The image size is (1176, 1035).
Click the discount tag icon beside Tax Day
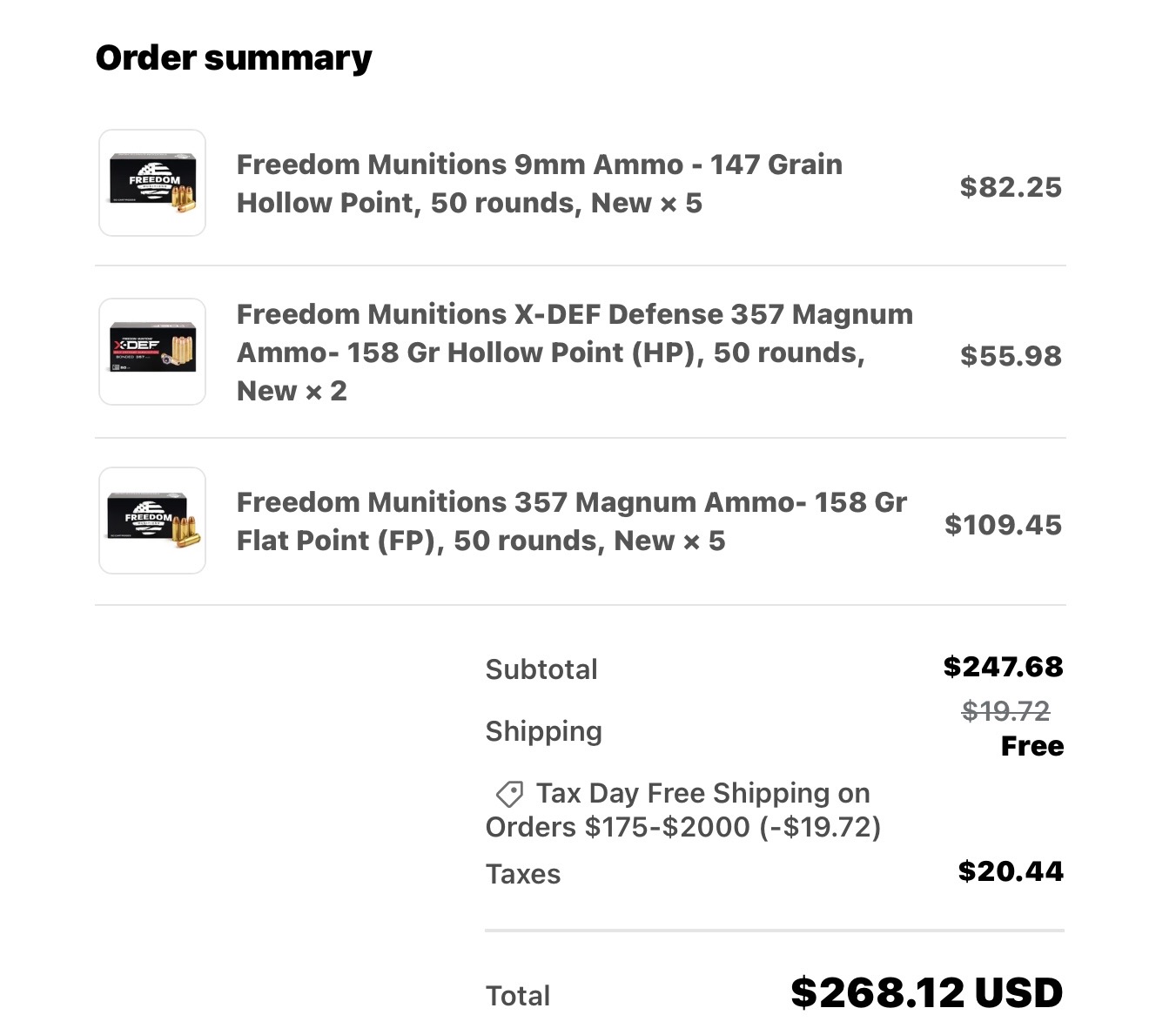pyautogui.click(x=509, y=794)
